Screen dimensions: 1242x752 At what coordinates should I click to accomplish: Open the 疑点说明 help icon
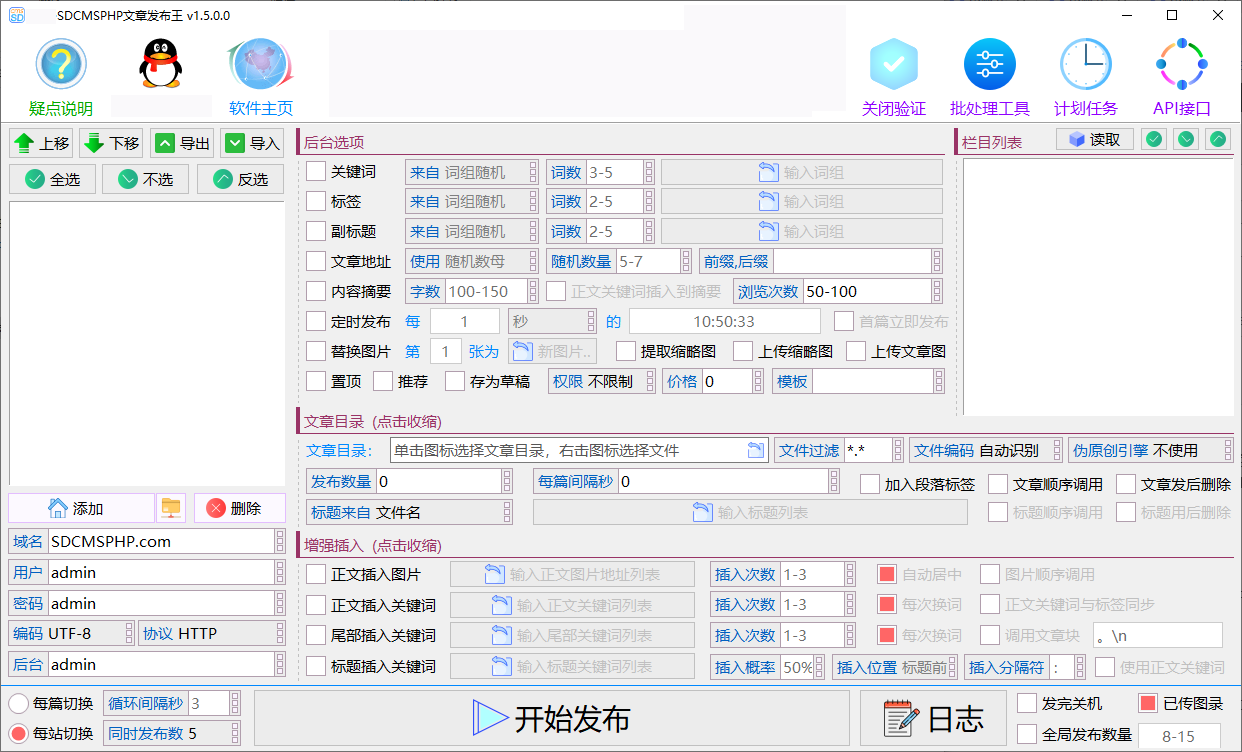tap(61, 66)
